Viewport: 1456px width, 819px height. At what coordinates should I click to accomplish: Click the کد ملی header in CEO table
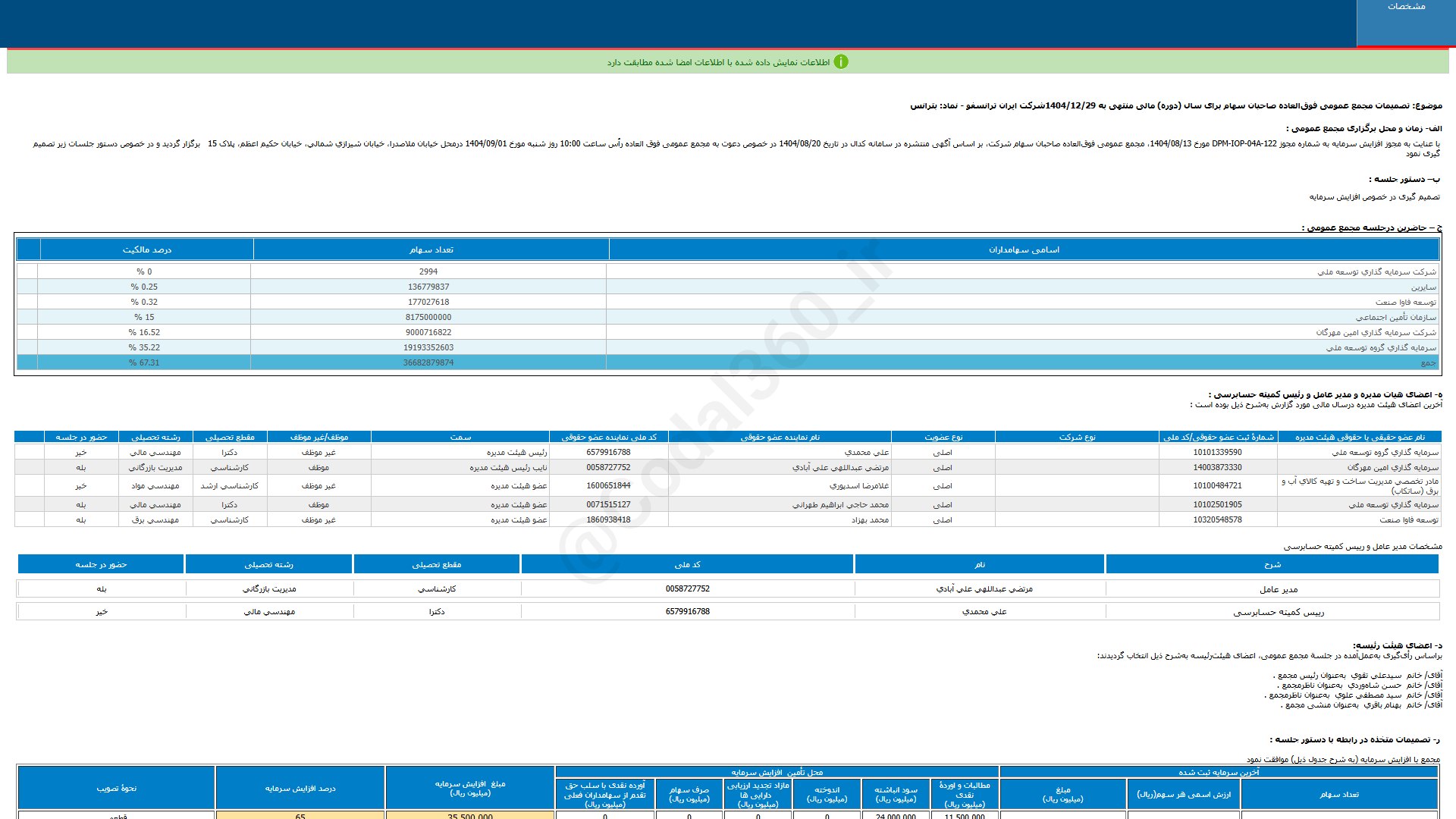[687, 564]
